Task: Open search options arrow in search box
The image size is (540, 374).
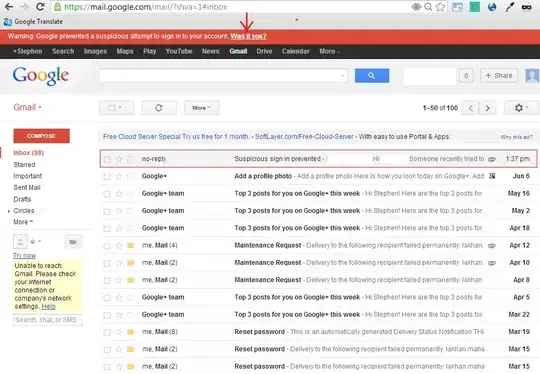Action: [342, 76]
